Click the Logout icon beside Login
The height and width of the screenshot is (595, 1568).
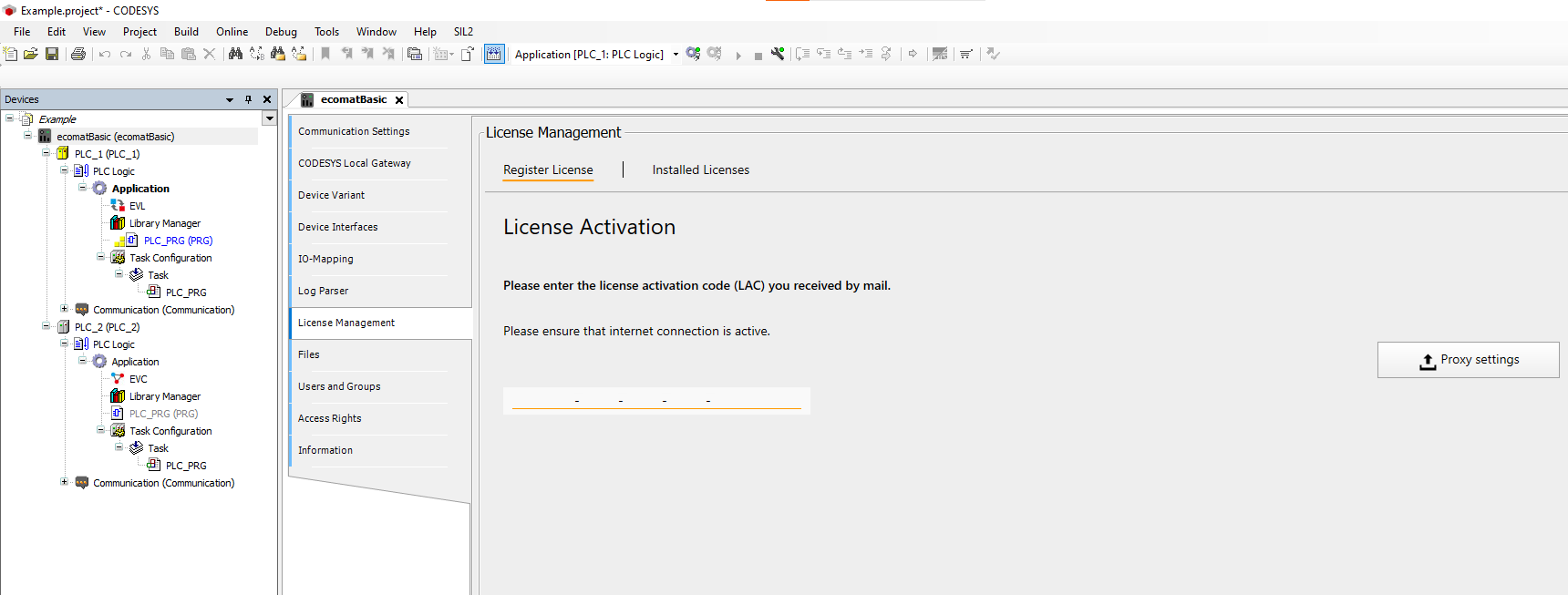click(715, 54)
